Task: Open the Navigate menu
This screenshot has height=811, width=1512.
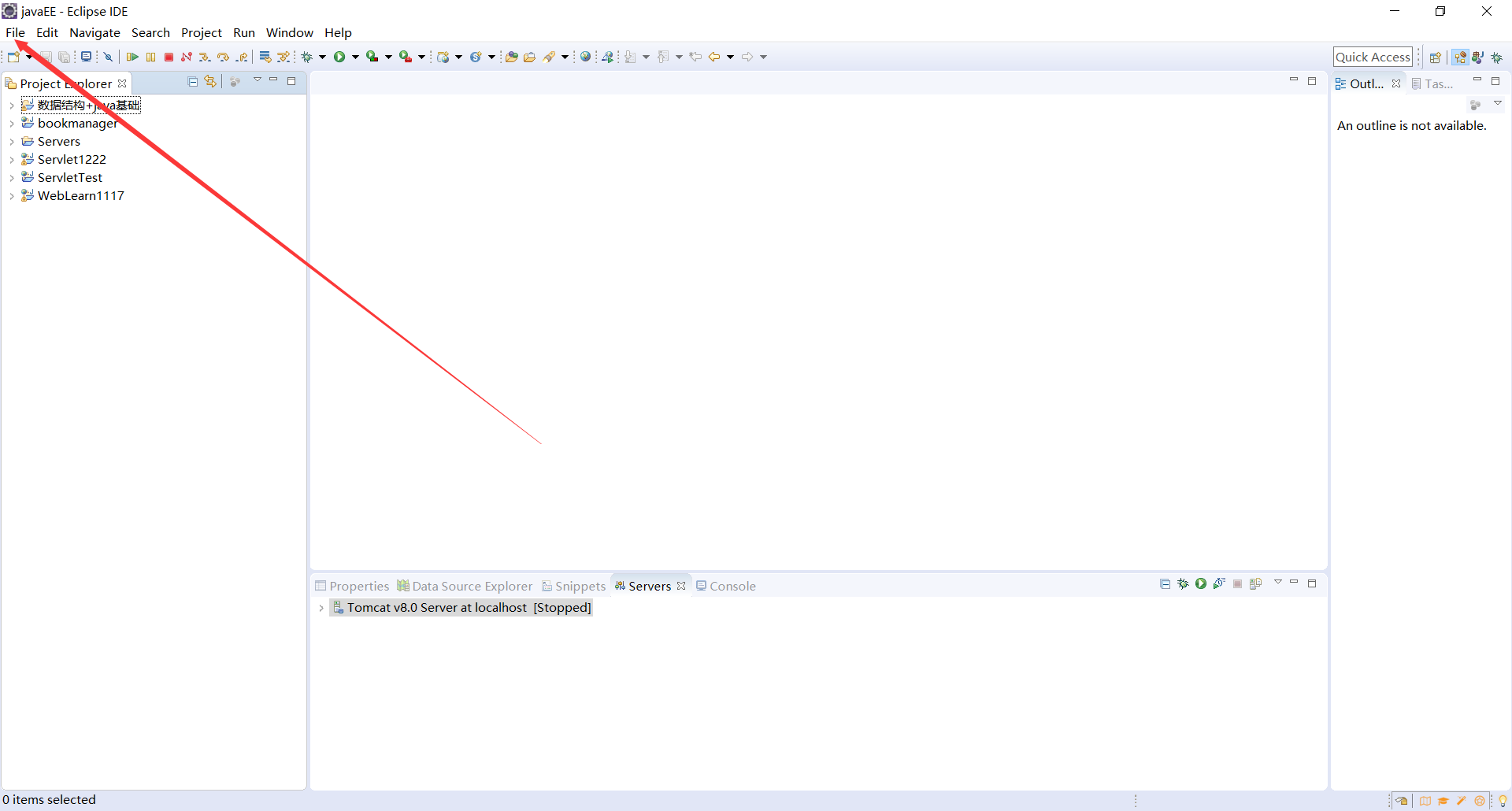Action: (x=94, y=32)
